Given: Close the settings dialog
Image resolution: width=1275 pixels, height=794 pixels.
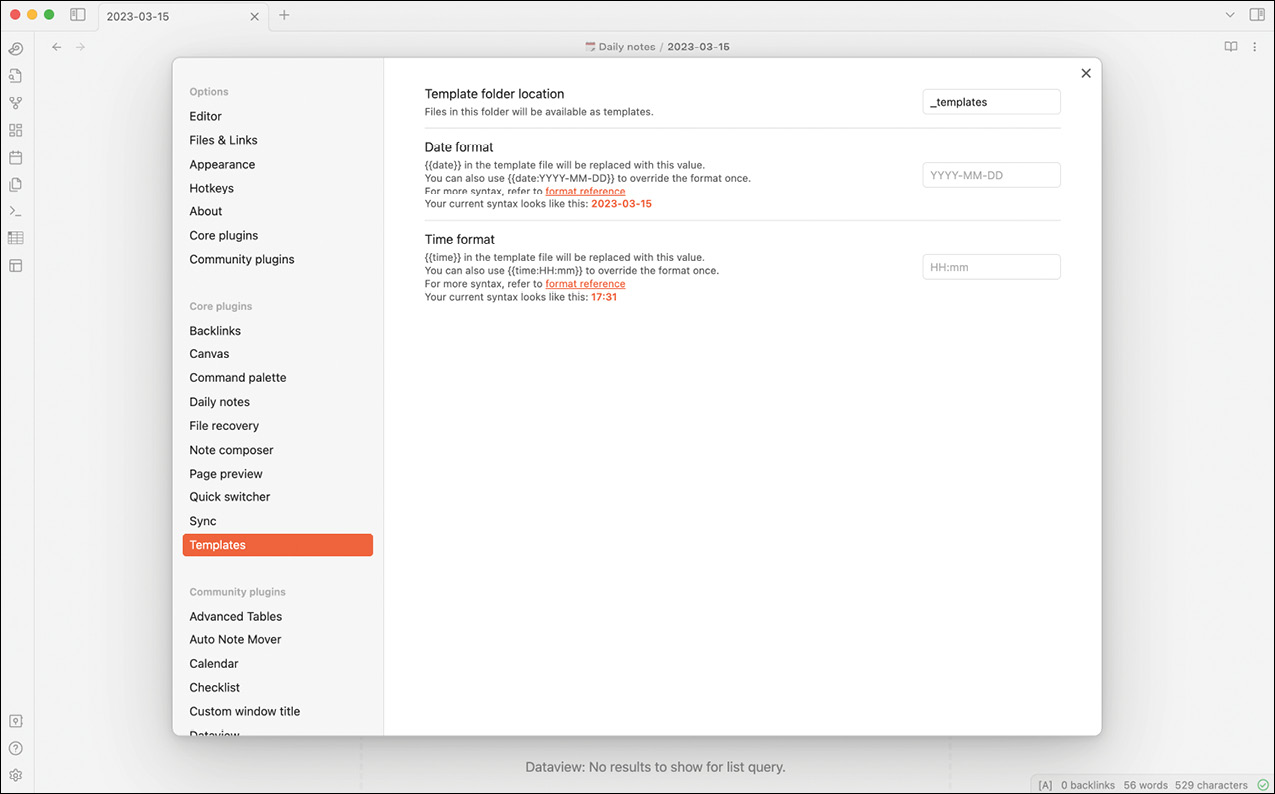Looking at the screenshot, I should (x=1085, y=73).
